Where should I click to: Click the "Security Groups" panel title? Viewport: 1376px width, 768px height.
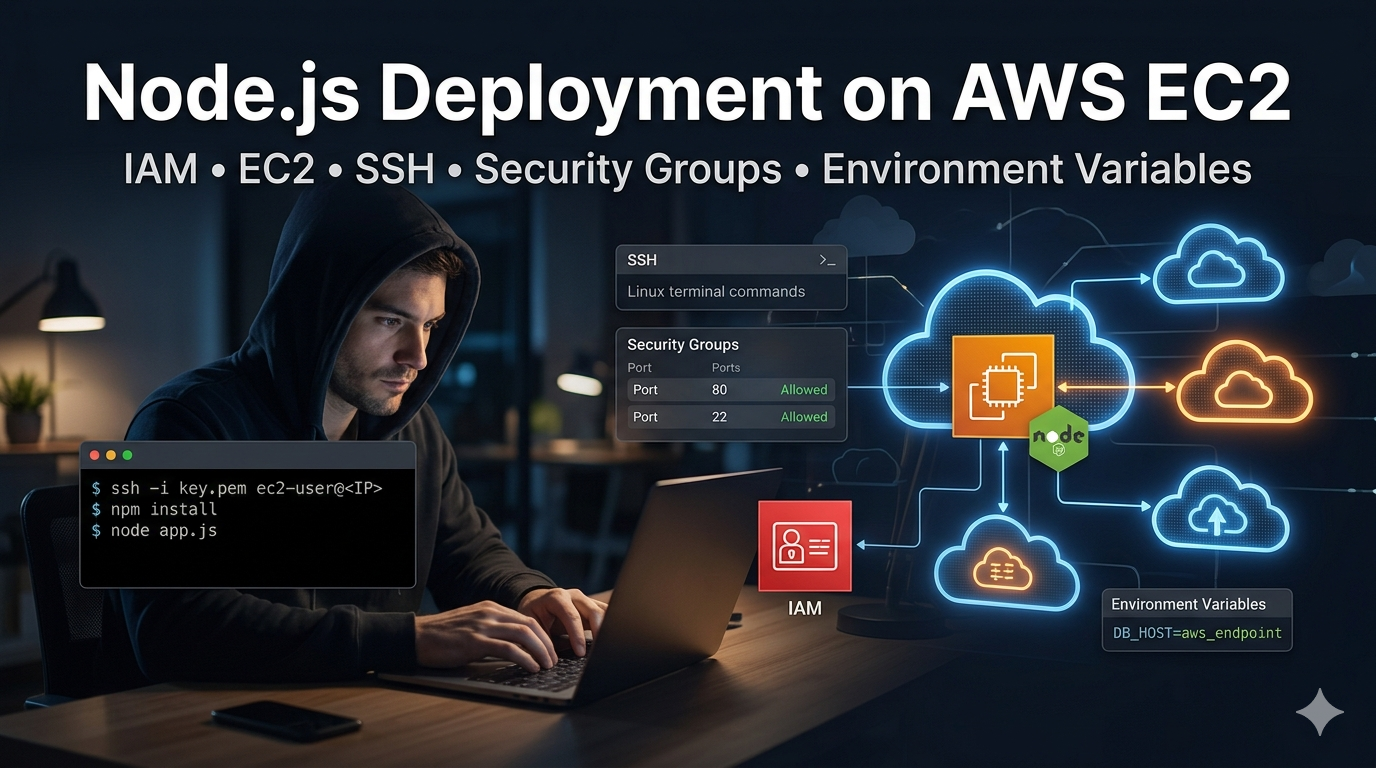click(x=683, y=344)
